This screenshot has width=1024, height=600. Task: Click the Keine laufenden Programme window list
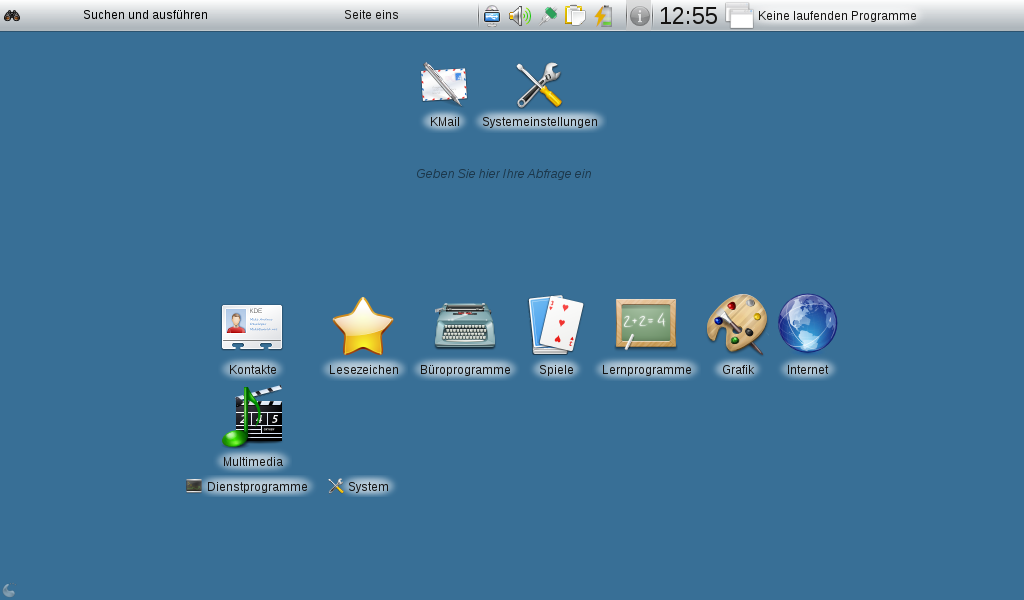(x=822, y=15)
